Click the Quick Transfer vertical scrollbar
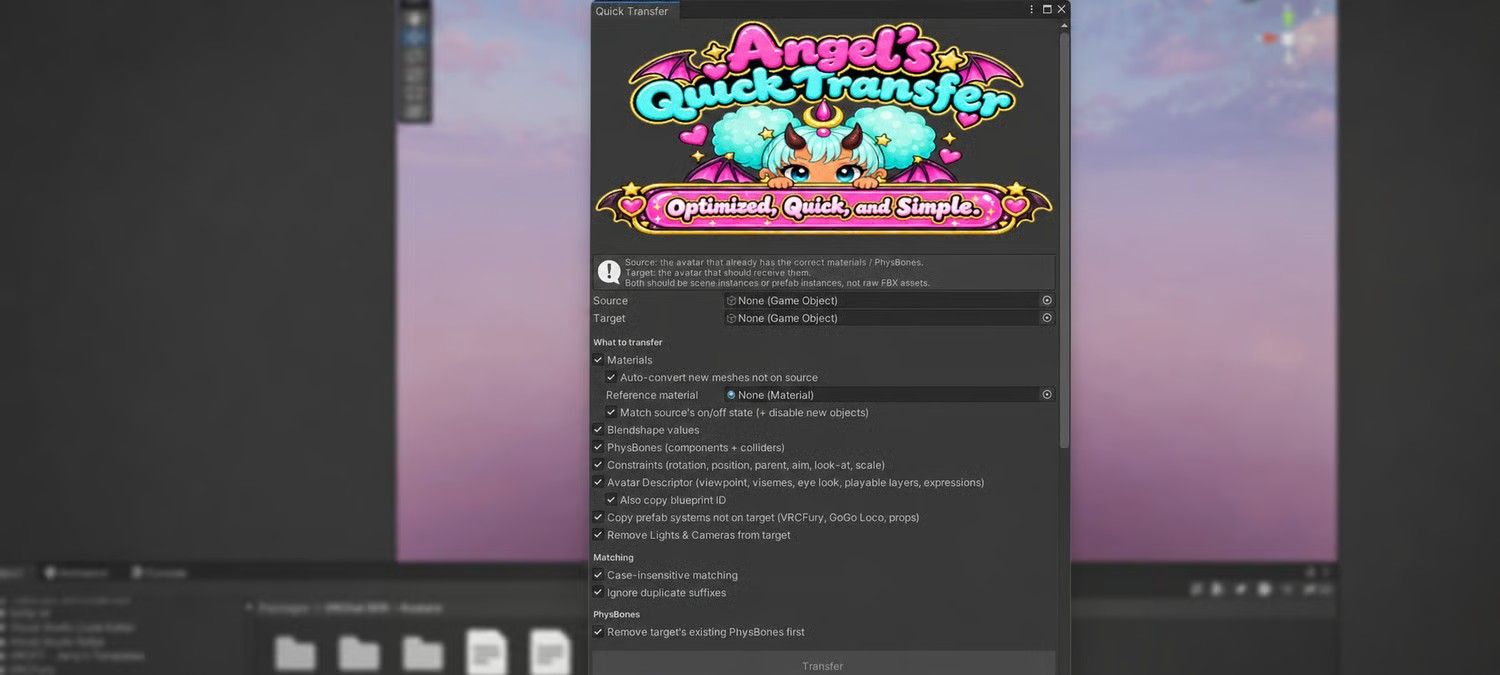 (x=1064, y=238)
